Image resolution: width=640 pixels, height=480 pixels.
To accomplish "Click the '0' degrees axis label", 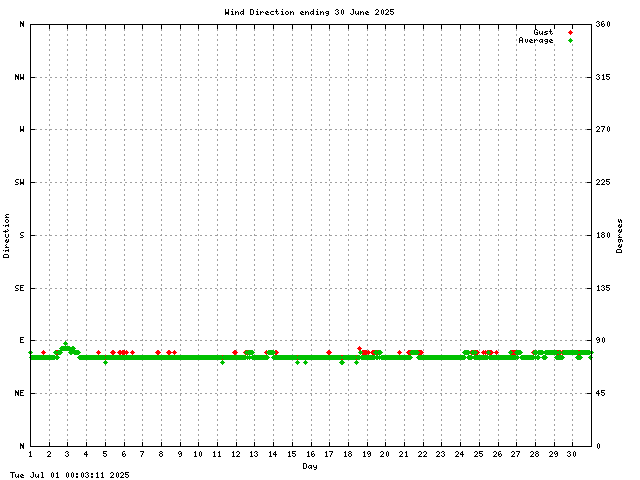I will click(x=598, y=446).
